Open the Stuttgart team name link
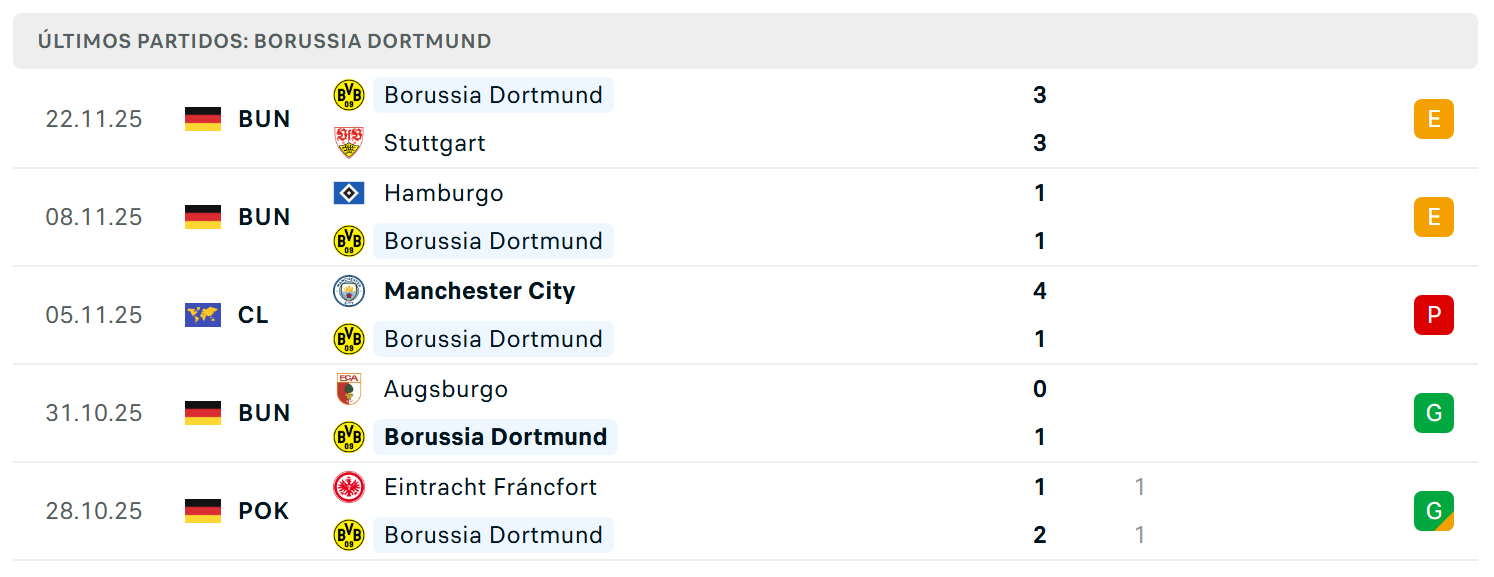The image size is (1494, 577). (434, 143)
